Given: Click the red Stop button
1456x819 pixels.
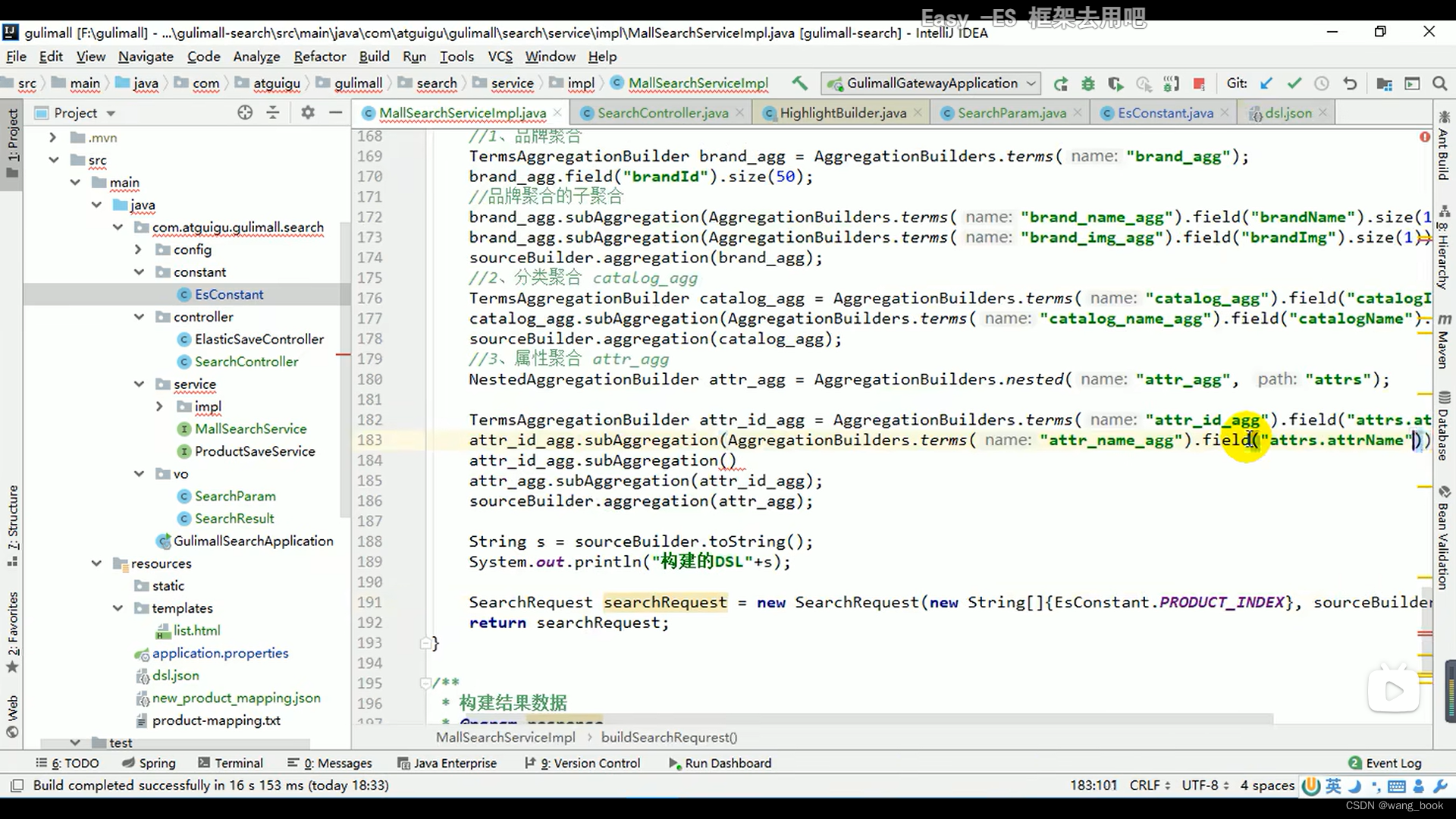Looking at the screenshot, I should (x=1199, y=83).
